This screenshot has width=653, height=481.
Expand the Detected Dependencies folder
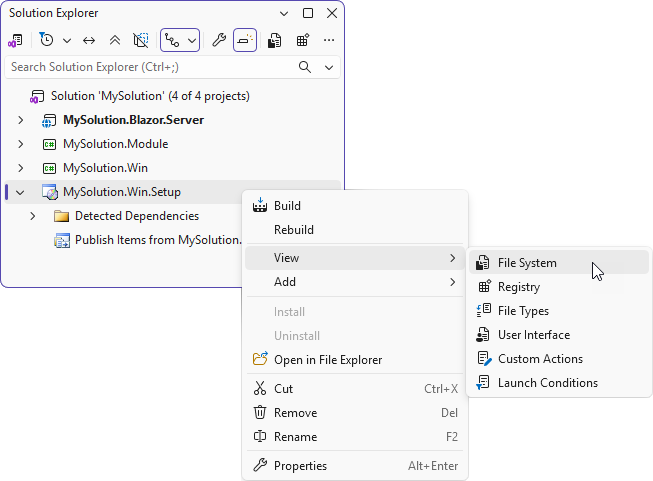pyautogui.click(x=32, y=216)
